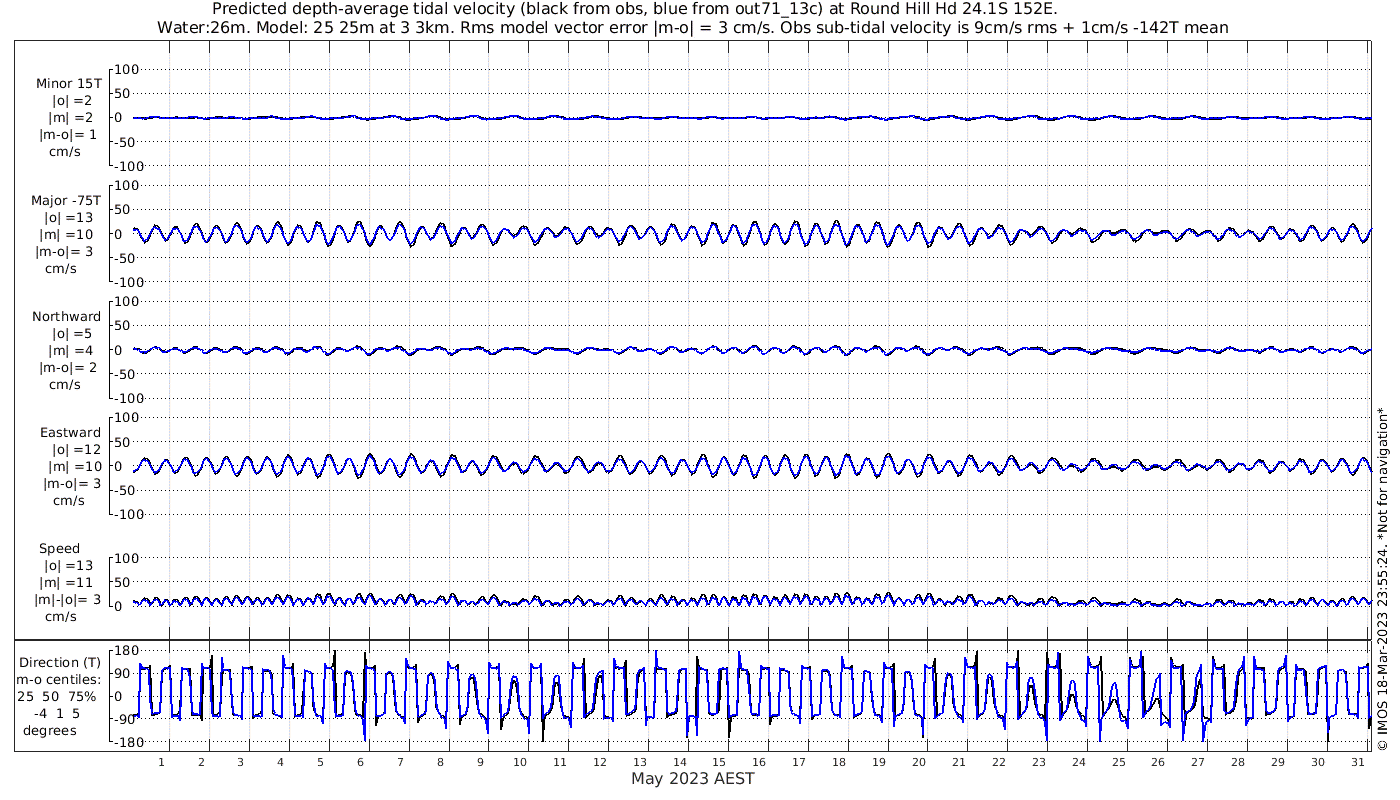1400x800 pixels.
Task: Click day '1' on the date axis
Action: pyautogui.click(x=161, y=762)
